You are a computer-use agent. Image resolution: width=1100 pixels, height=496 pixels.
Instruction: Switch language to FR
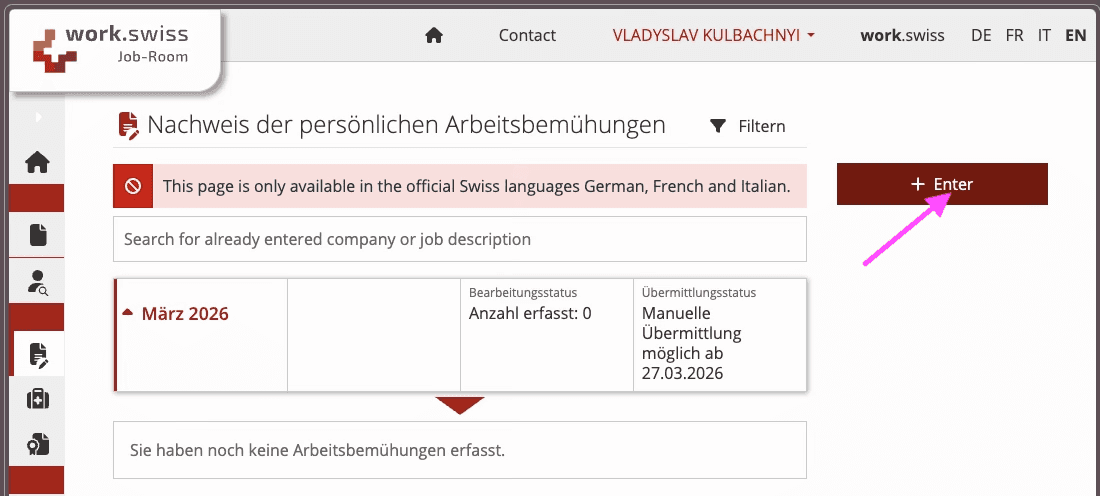pos(1014,35)
